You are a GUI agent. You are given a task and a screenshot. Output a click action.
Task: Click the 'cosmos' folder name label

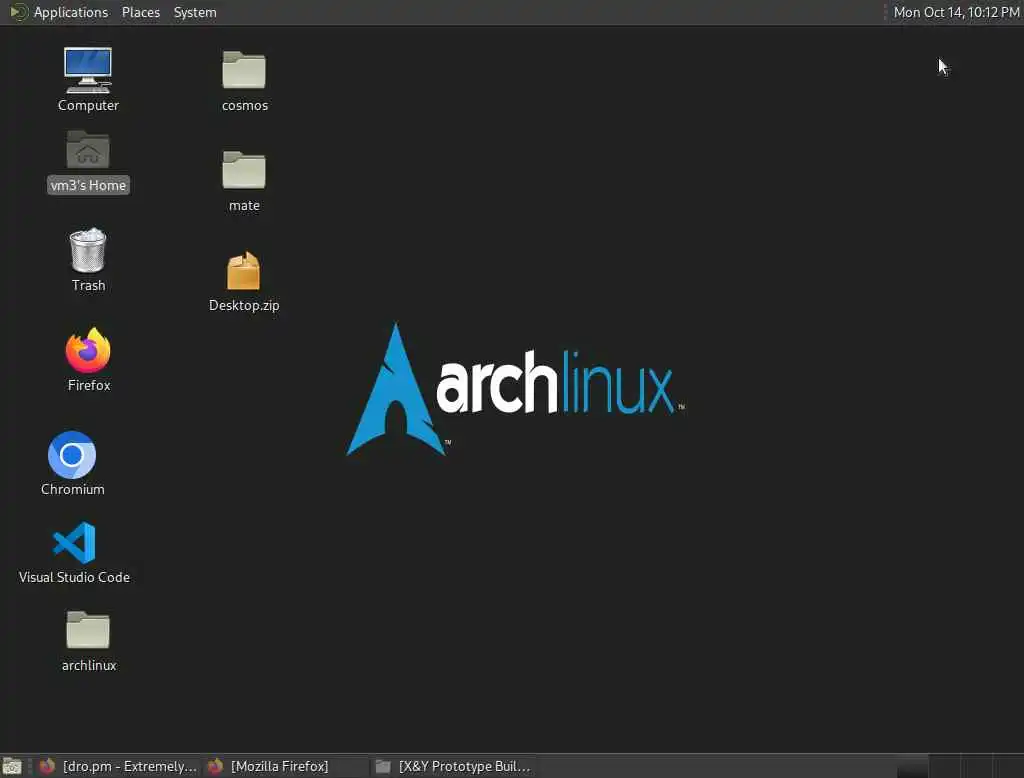(244, 105)
